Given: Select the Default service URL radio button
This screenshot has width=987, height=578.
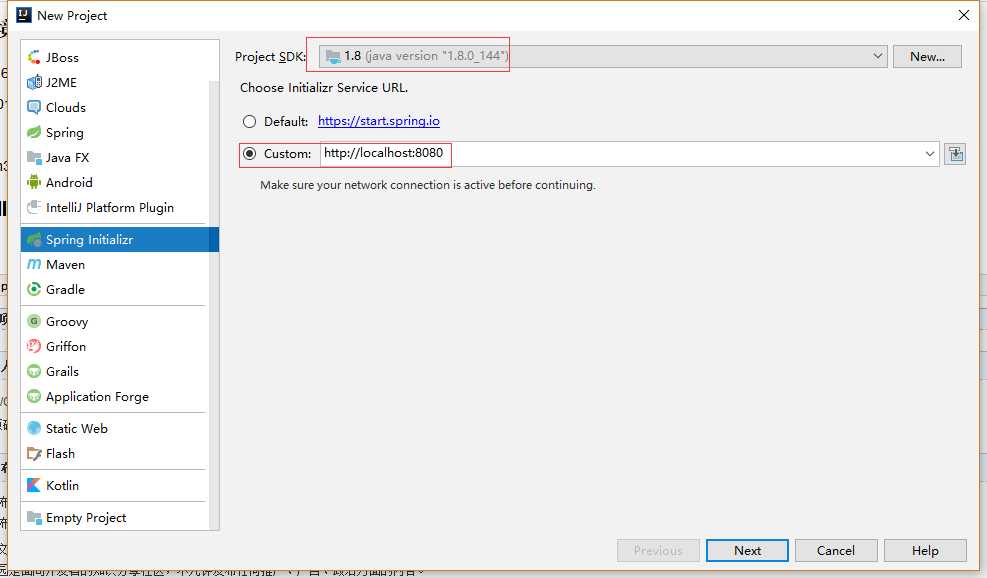Looking at the screenshot, I should click(249, 122).
